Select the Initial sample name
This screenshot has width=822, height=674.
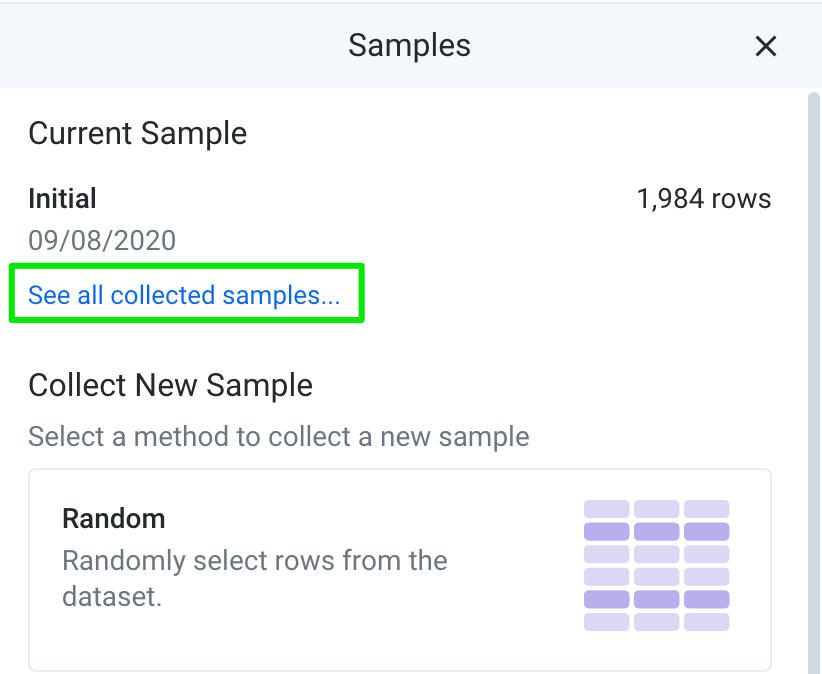click(62, 199)
